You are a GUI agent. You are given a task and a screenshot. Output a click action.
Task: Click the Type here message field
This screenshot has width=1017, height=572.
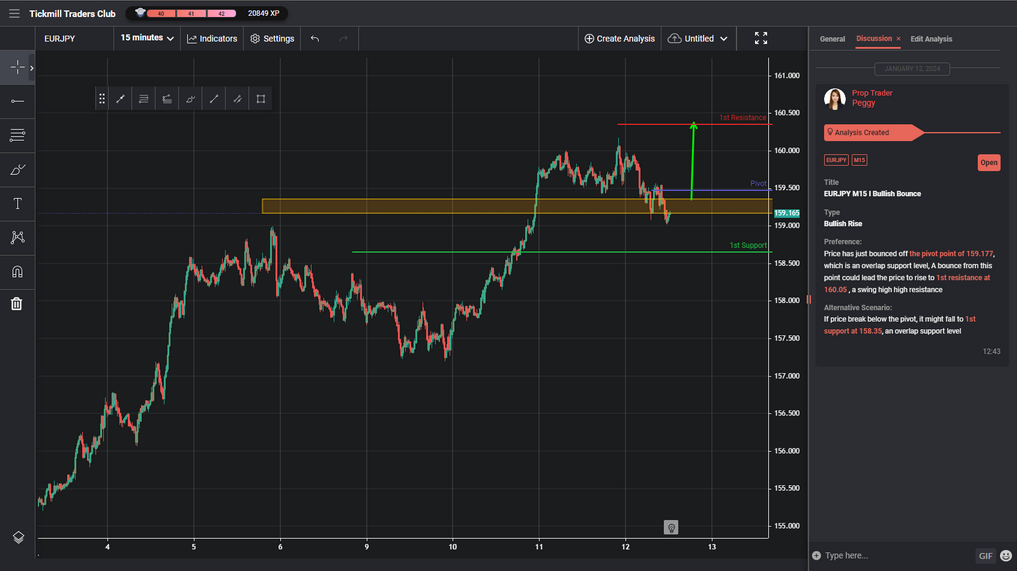pyautogui.click(x=898, y=556)
